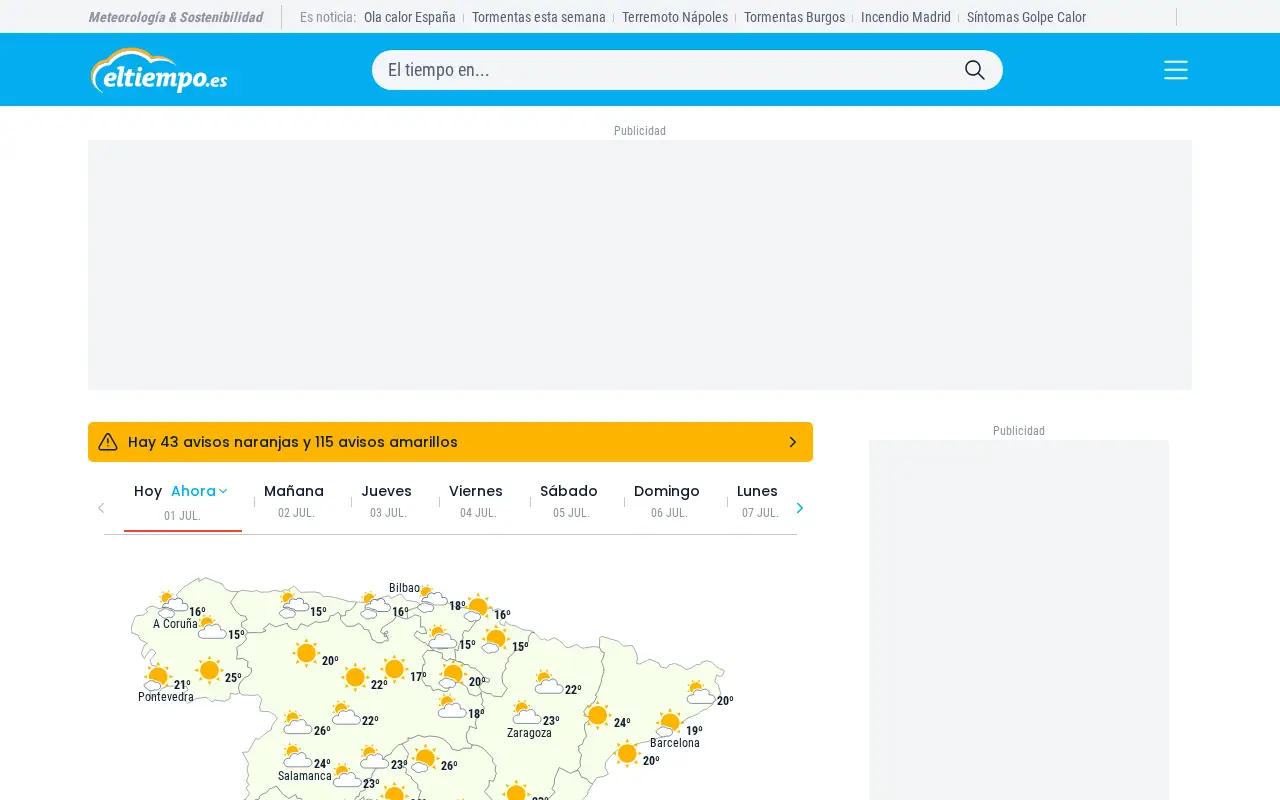The height and width of the screenshot is (800, 1280).
Task: Select the Jueves 03 JUL tab
Action: pyautogui.click(x=387, y=501)
